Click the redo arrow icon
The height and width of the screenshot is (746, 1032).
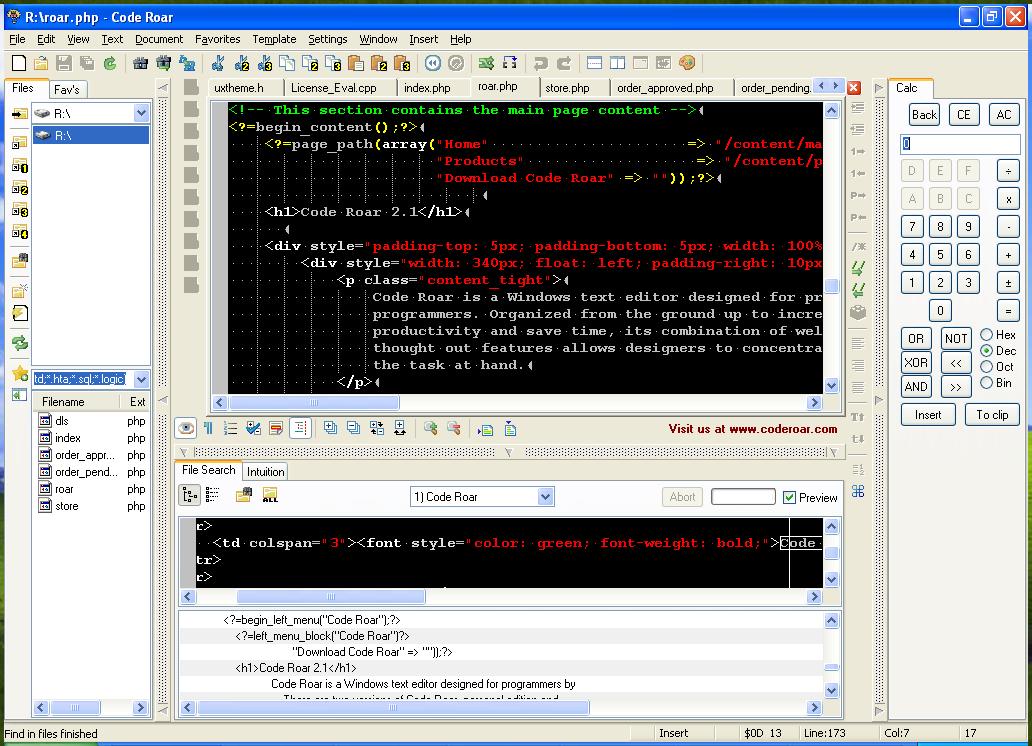pyautogui.click(x=564, y=63)
